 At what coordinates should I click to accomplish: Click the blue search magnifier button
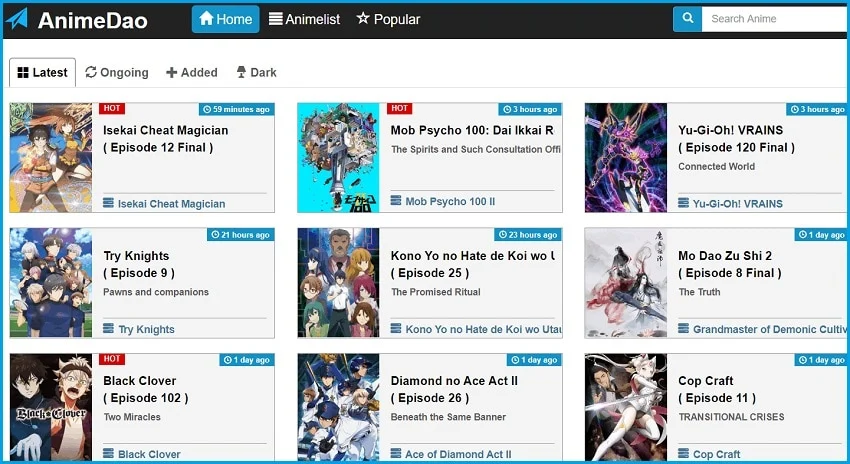(687, 19)
